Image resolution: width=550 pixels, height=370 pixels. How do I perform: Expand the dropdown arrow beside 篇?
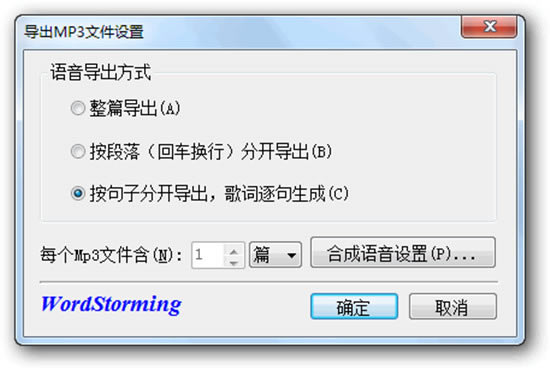(x=291, y=255)
